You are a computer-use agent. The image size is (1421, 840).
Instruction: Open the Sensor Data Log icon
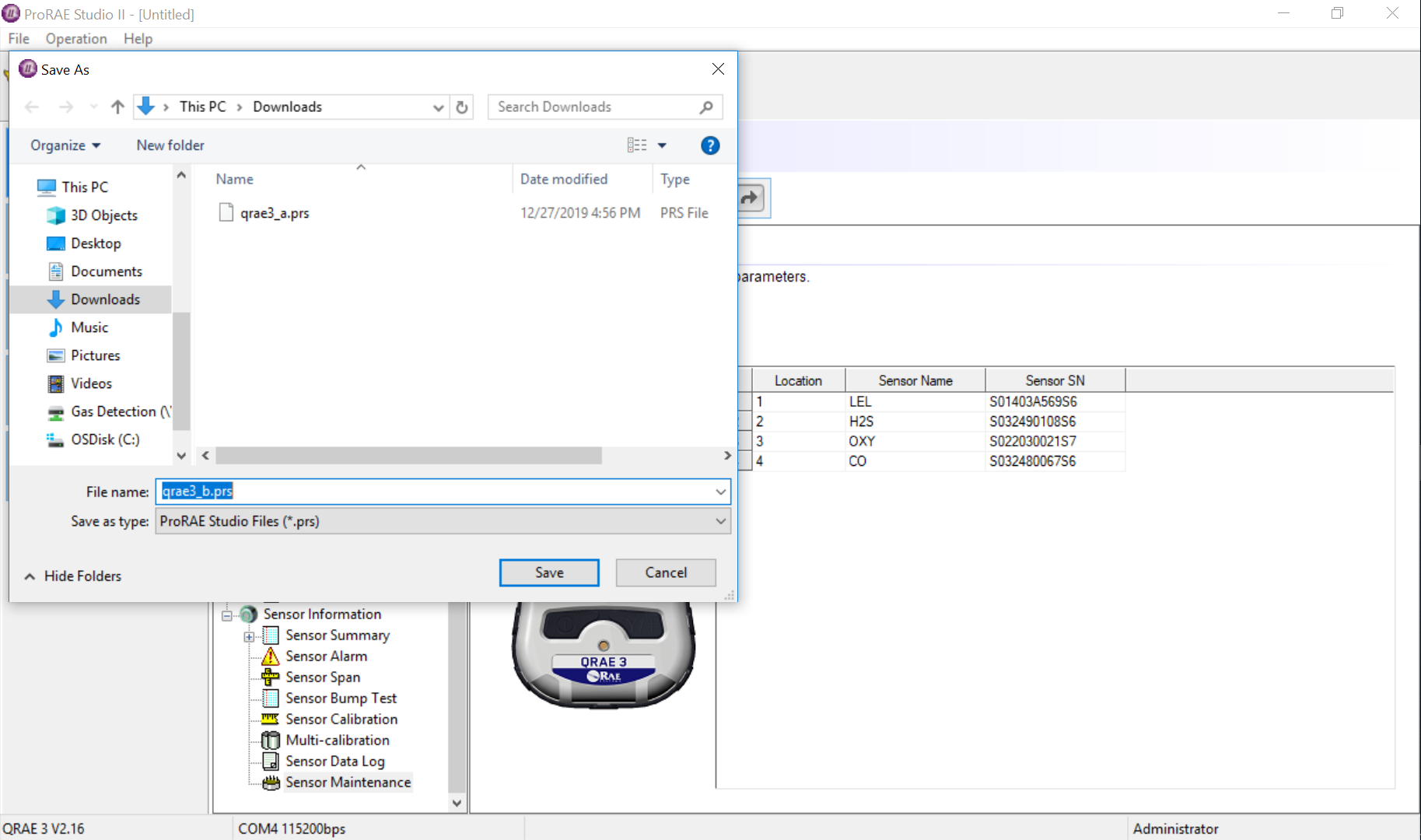(270, 761)
